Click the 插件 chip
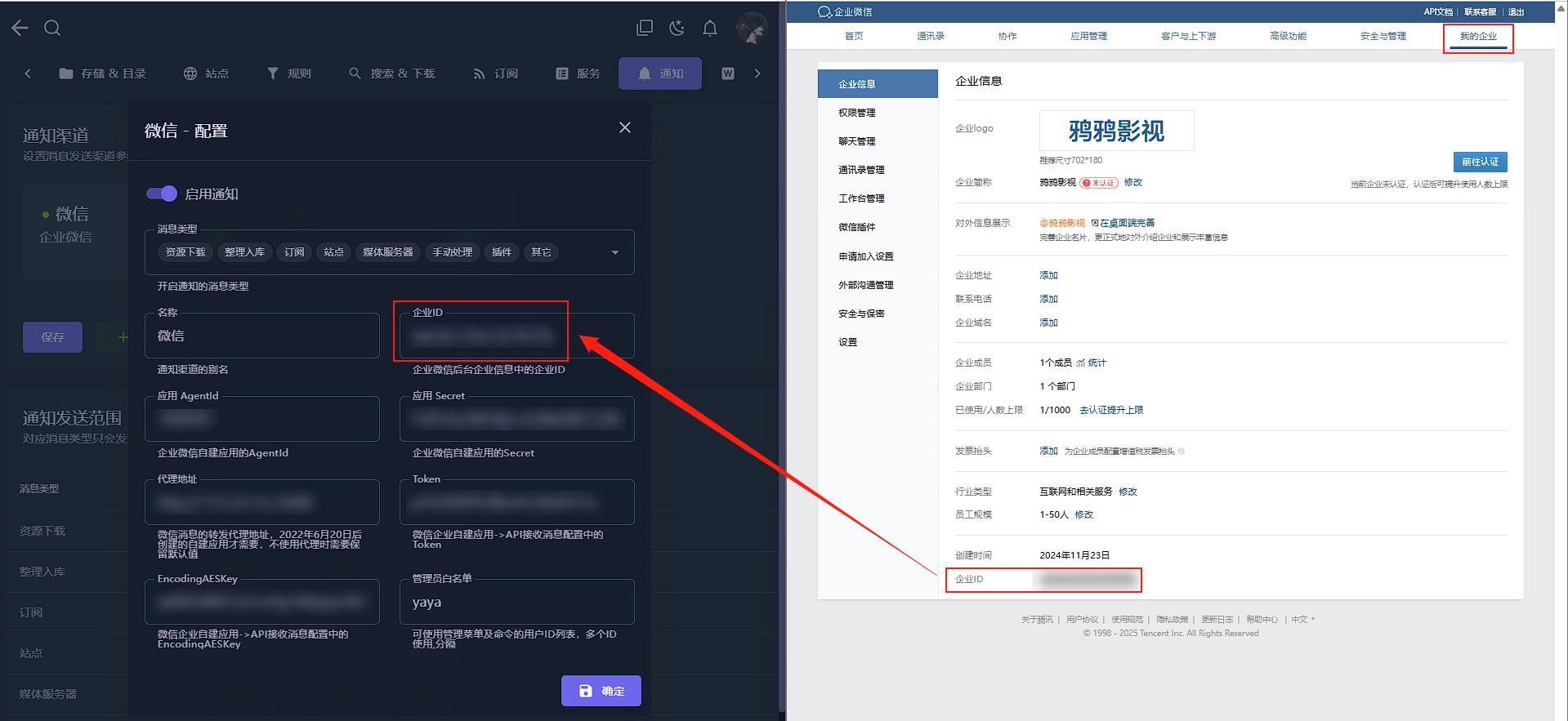This screenshot has height=721, width=1568. 502,252
